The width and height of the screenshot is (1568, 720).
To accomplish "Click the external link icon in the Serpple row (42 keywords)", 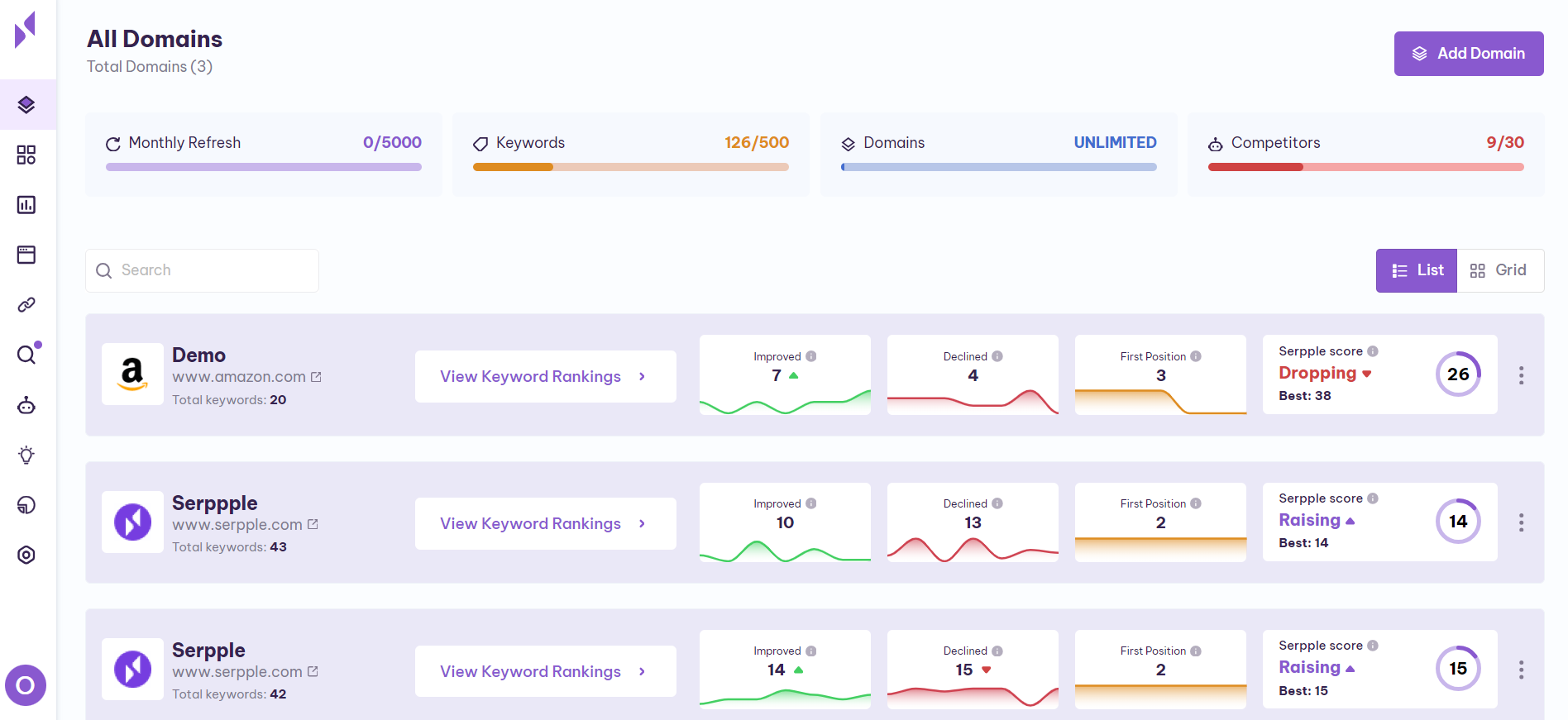I will [313, 671].
